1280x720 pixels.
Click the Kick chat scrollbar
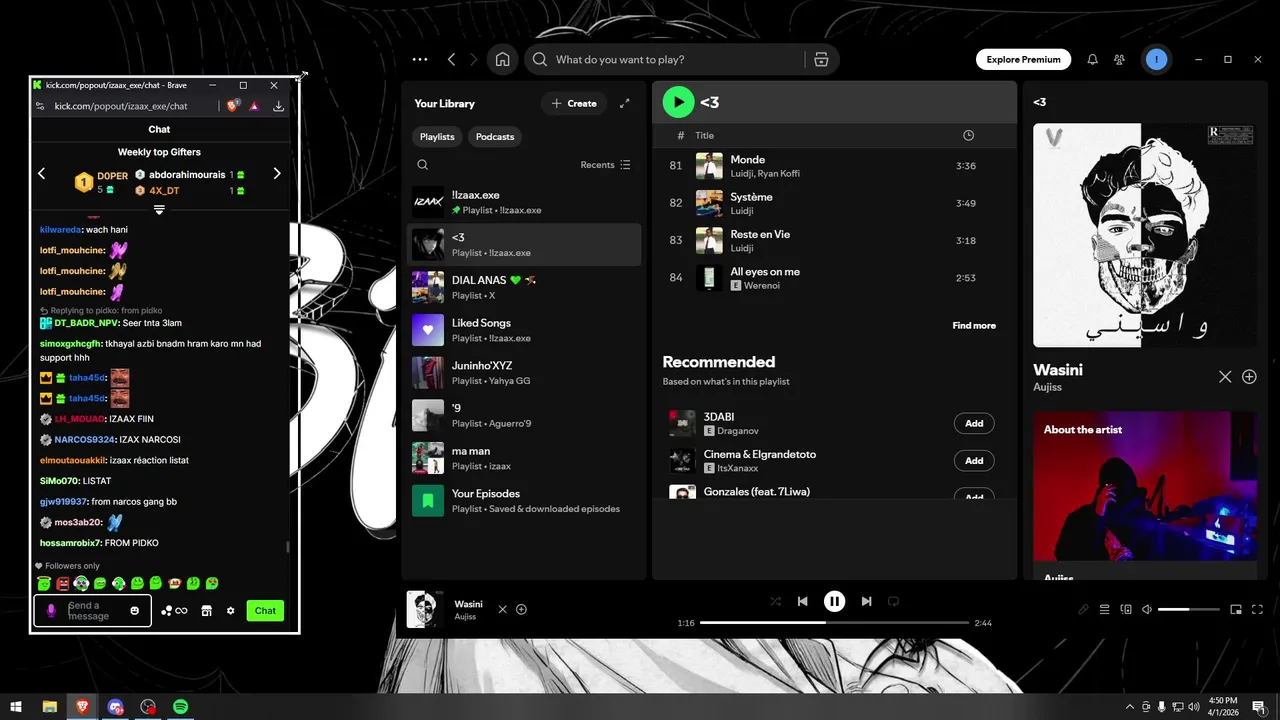(289, 547)
